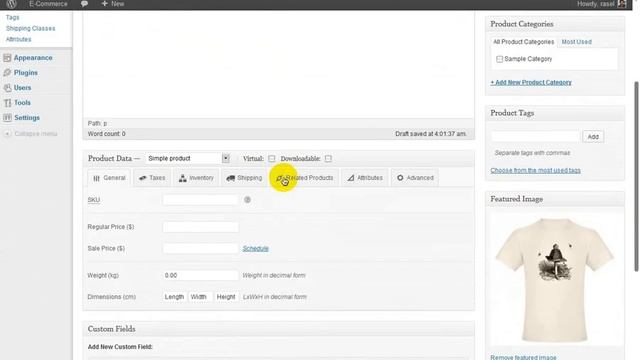The width and height of the screenshot is (640, 360).
Task: Click the Collapse menu arrow icon
Action: [7, 133]
